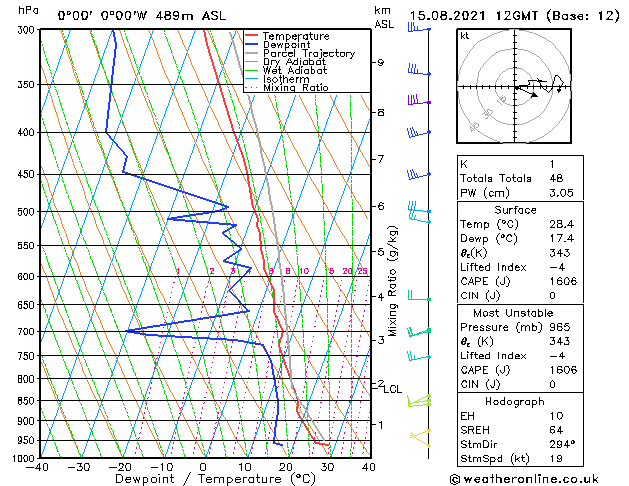Click the wind barb at 650 hPa
Image resolution: width=629 pixels, height=486 pixels.
click(419, 296)
